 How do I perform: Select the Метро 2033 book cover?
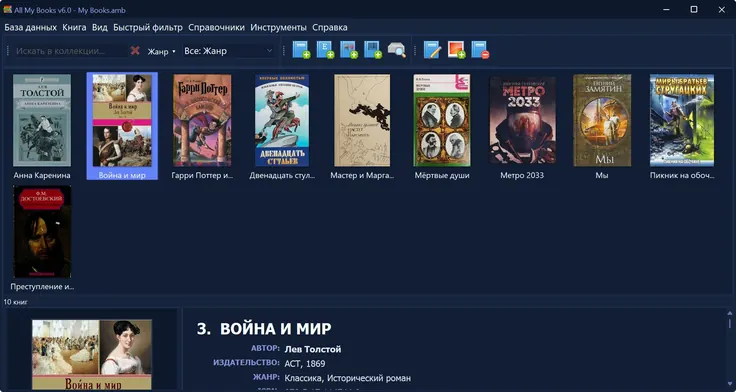tap(522, 120)
